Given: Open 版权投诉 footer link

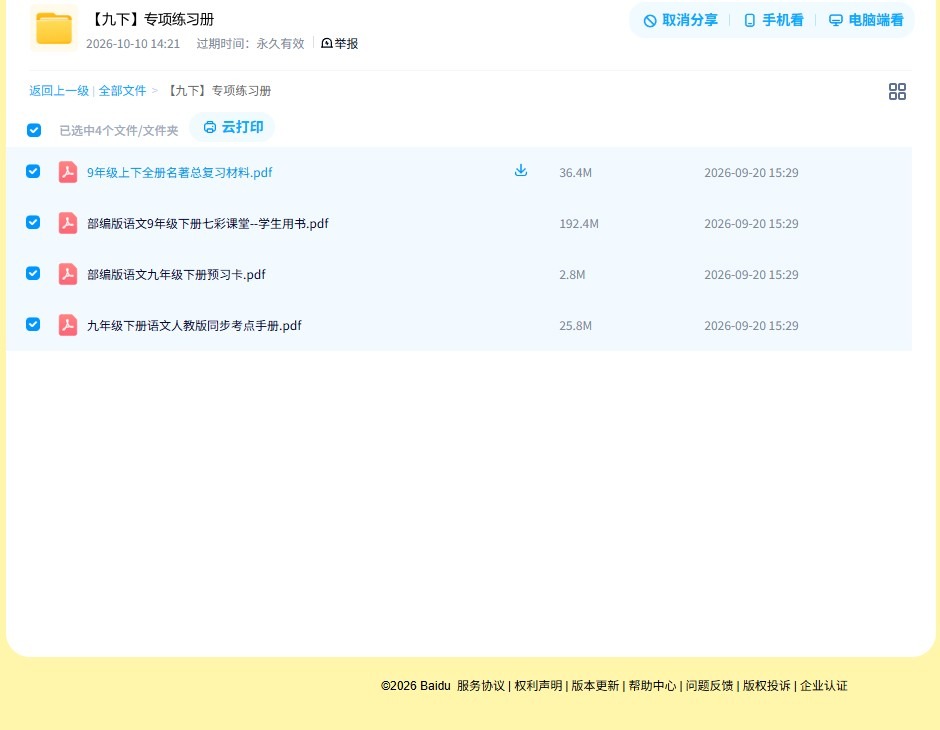Looking at the screenshot, I should click(x=766, y=686).
